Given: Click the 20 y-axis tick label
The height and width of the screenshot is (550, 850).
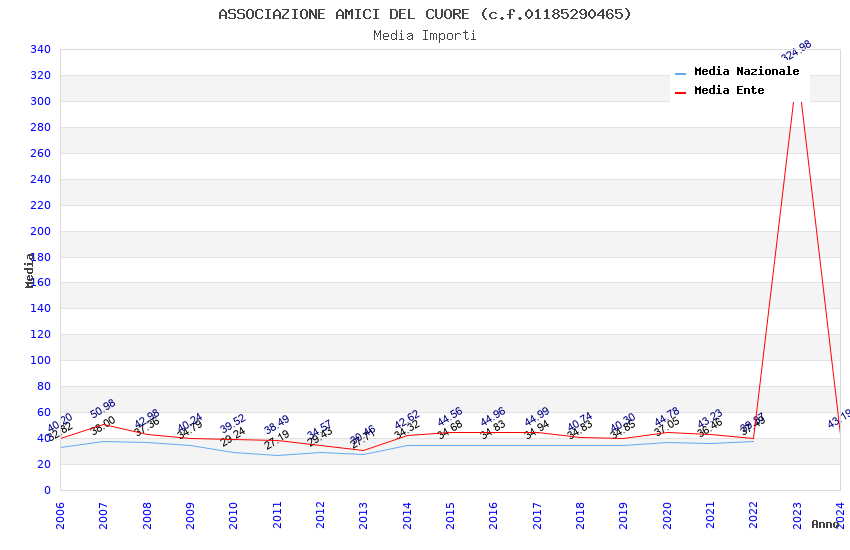Looking at the screenshot, I should click(x=44, y=464).
